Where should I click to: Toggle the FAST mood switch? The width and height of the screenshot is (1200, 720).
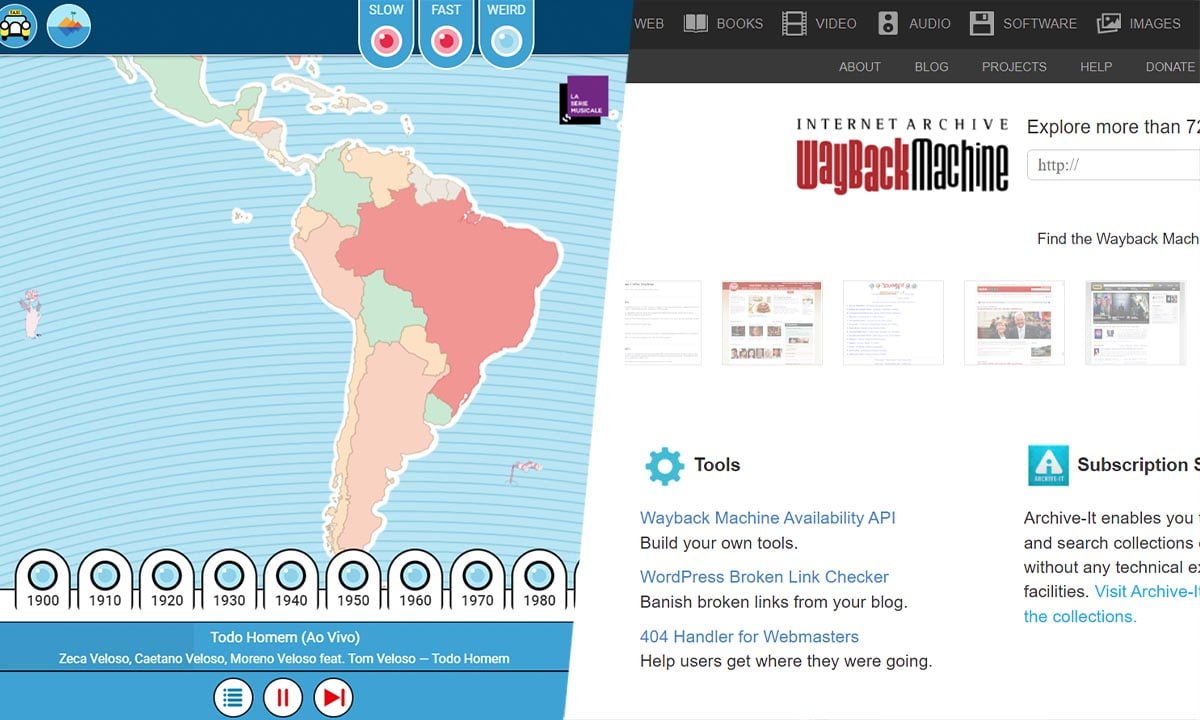coord(446,41)
